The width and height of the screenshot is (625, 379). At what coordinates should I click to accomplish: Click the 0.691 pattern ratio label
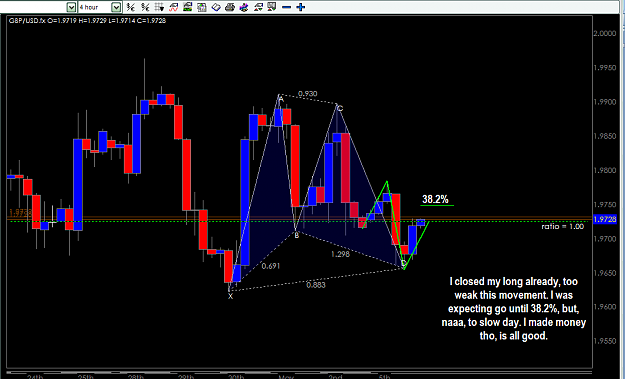271,266
